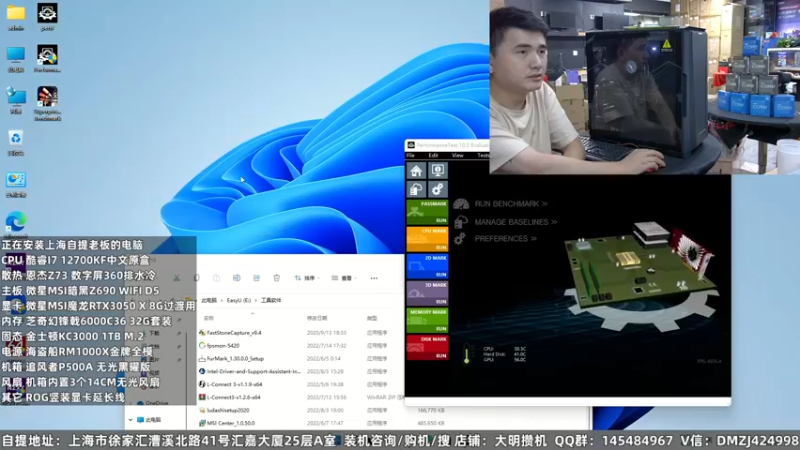Open the view dropdown in Explorer toolbar
The height and width of the screenshot is (450, 800).
click(344, 278)
